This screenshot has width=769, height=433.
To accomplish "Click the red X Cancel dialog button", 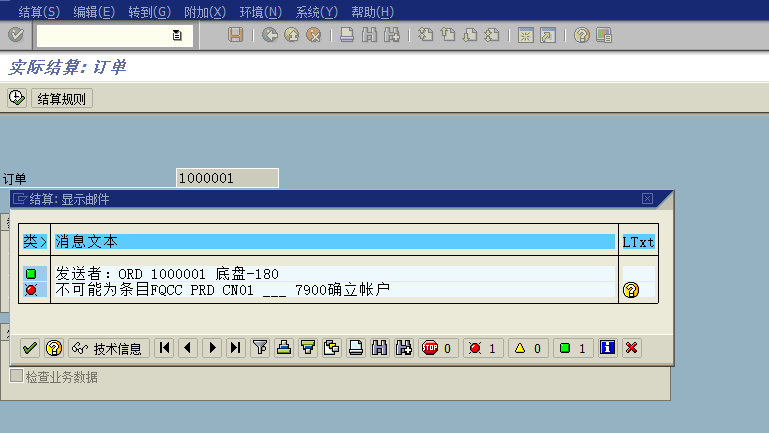I will click(632, 348).
